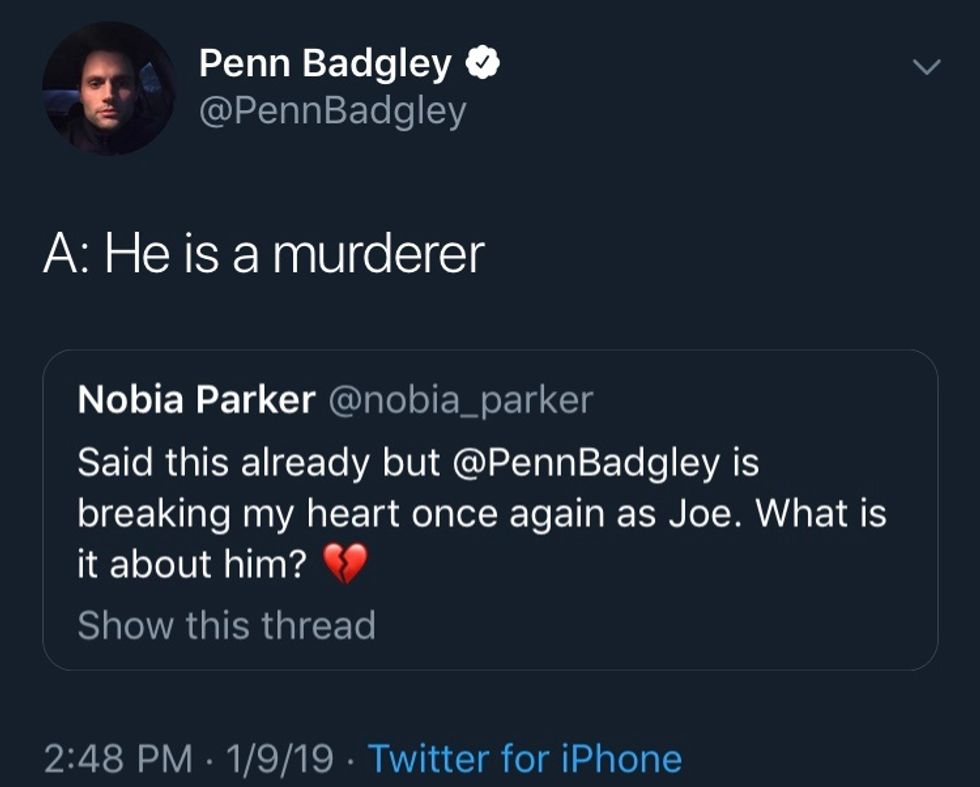This screenshot has height=787, width=980.
Task: Open Nobia Parker's name in quoted tweet
Action: coord(195,400)
